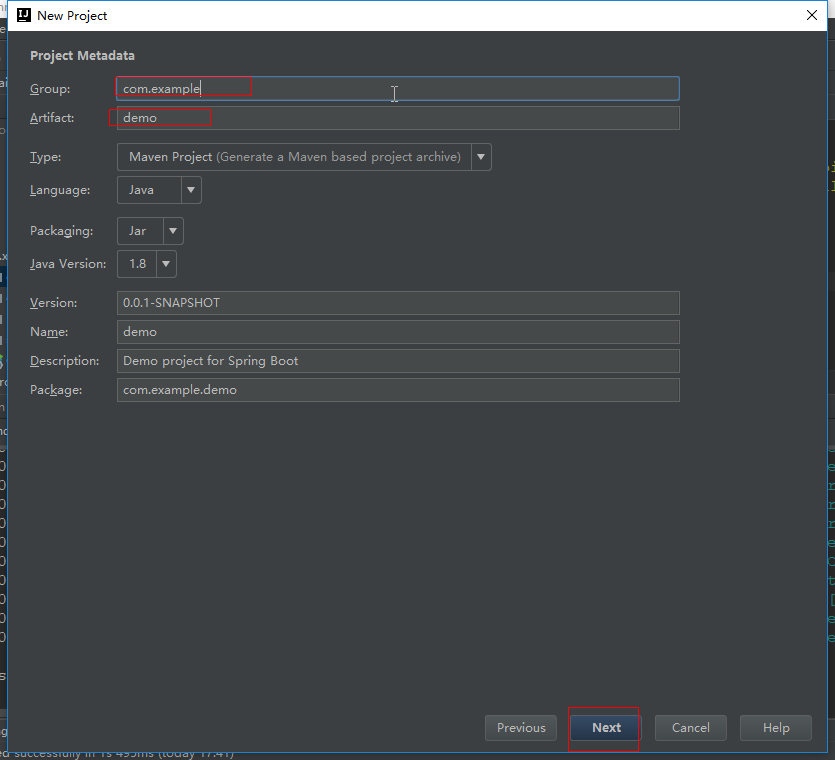
Task: Open the Language dropdown arrow
Action: point(191,190)
